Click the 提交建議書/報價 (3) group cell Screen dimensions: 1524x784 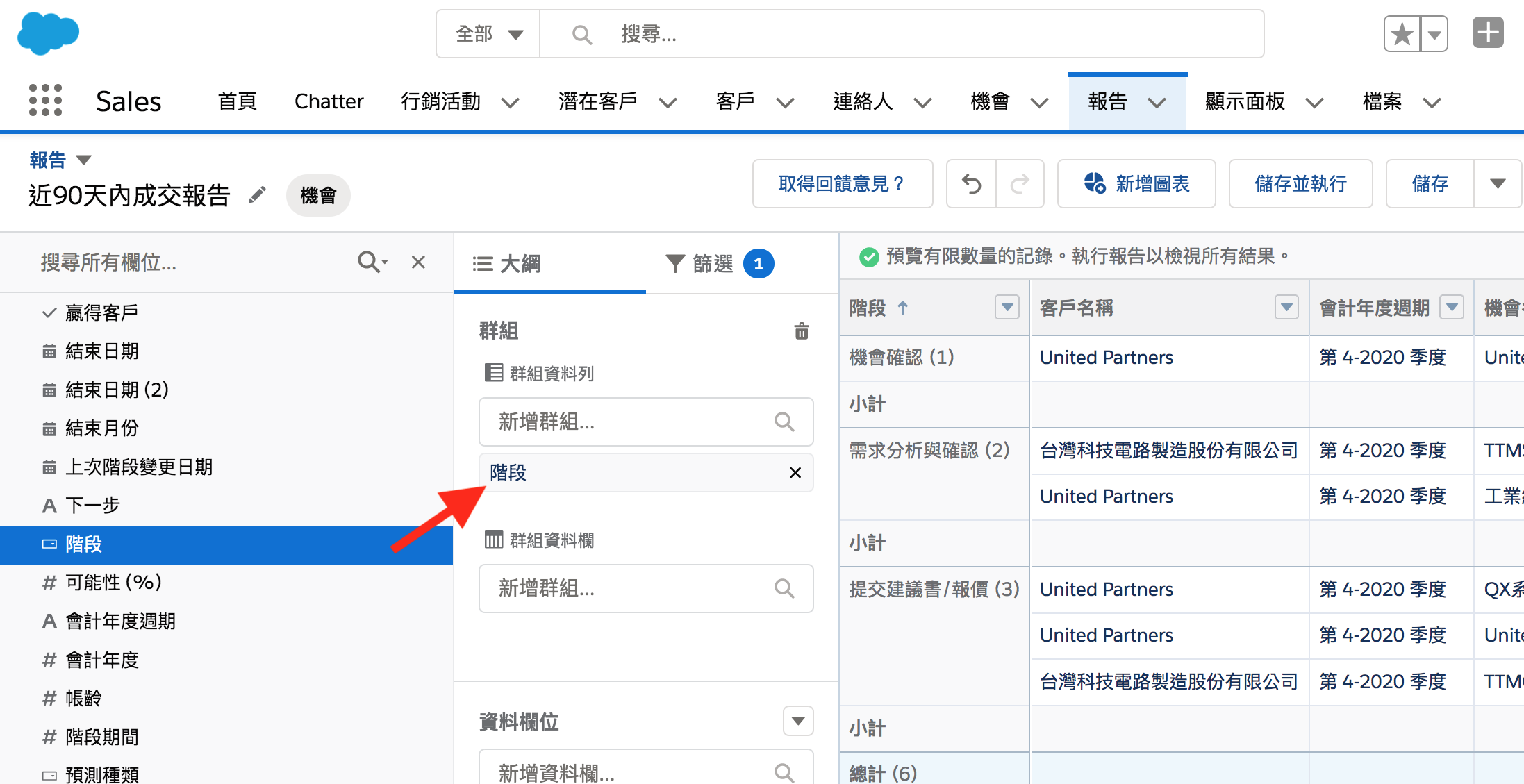click(934, 635)
